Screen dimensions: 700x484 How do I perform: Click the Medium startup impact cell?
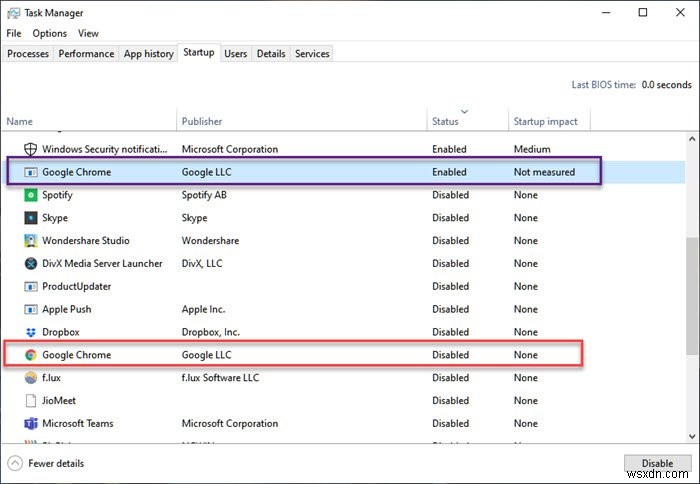[532, 149]
